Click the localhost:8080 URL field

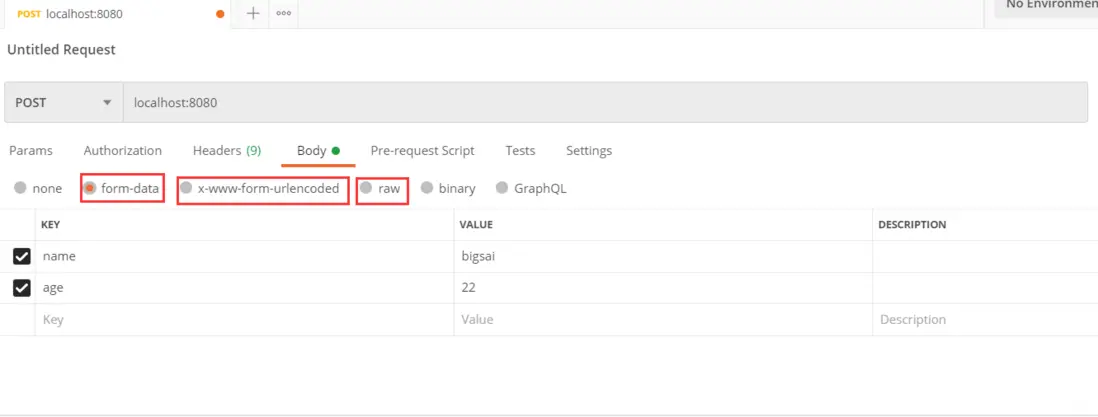[x=600, y=102]
